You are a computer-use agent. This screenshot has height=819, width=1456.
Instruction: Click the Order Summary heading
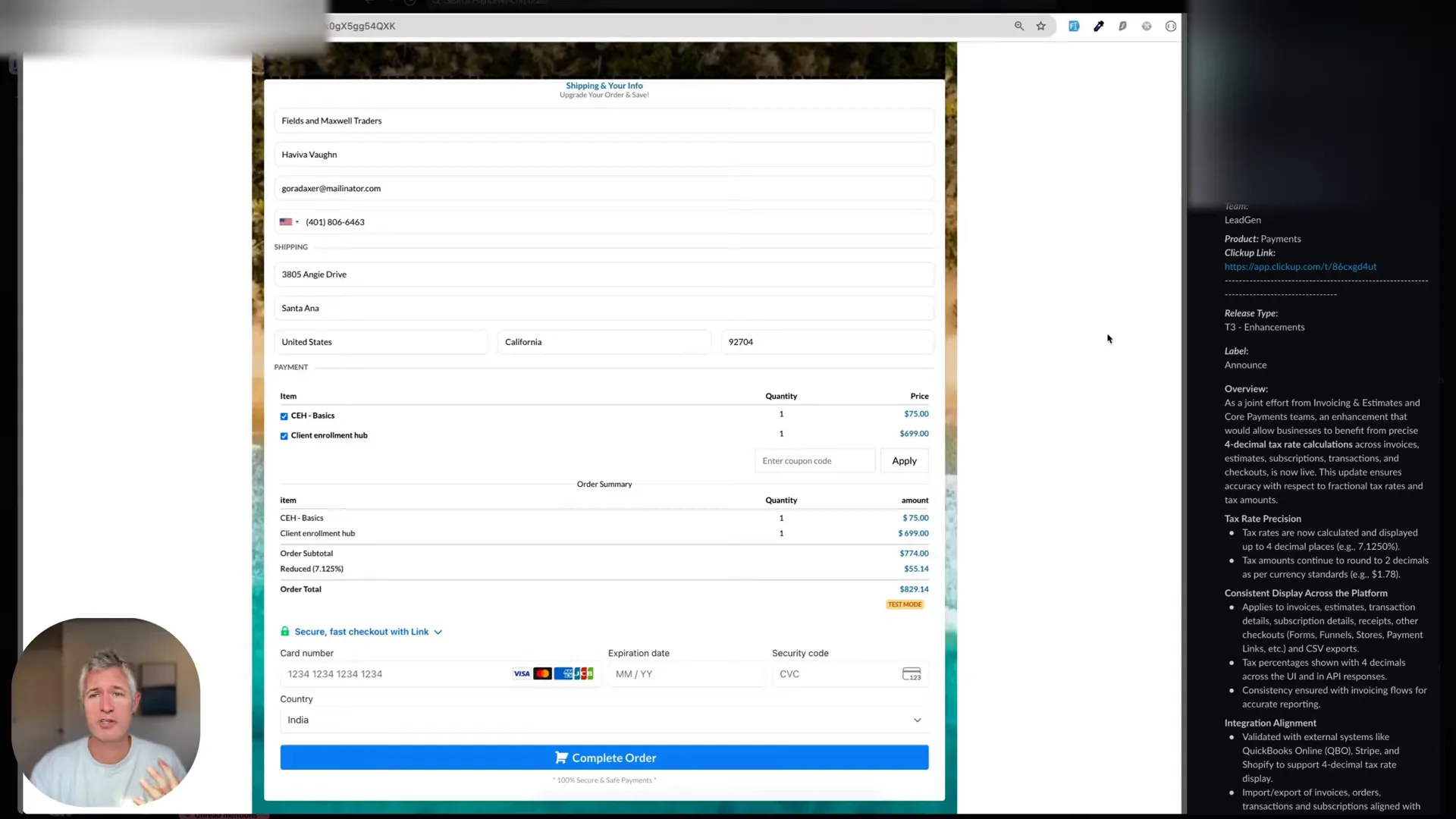click(x=604, y=484)
